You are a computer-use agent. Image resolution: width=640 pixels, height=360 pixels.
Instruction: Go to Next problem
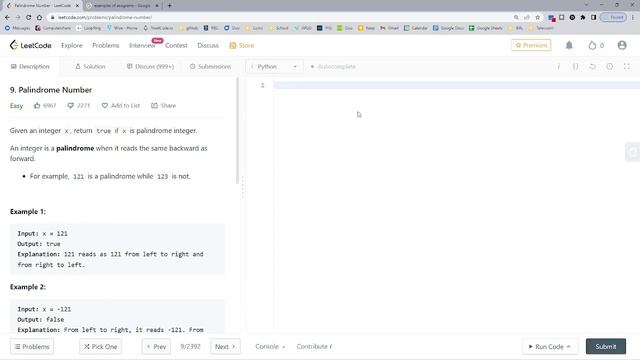tap(225, 347)
